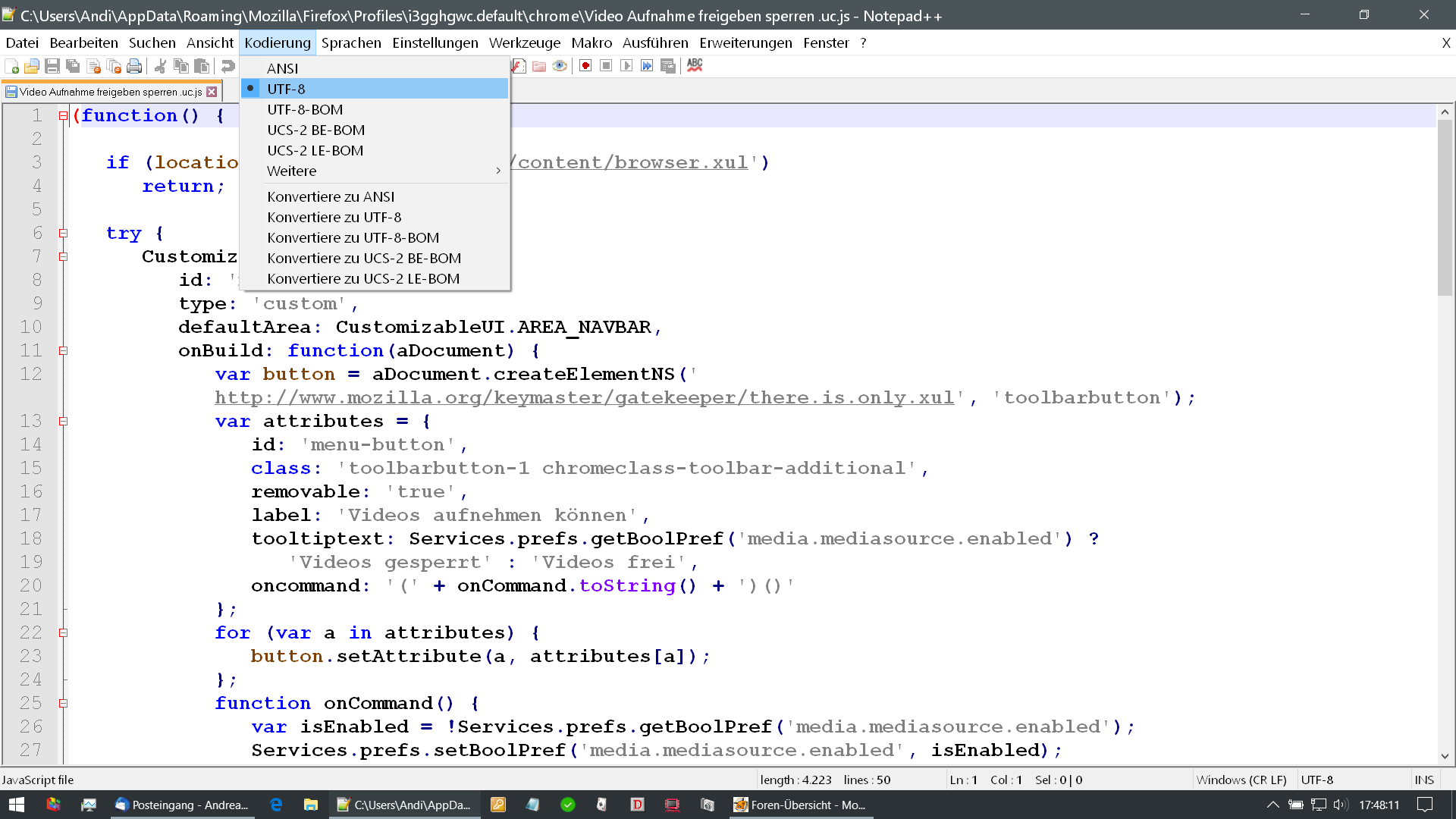Click the mozilla.org keymaster URL link
Screen dimensions: 1456x819
(584, 398)
